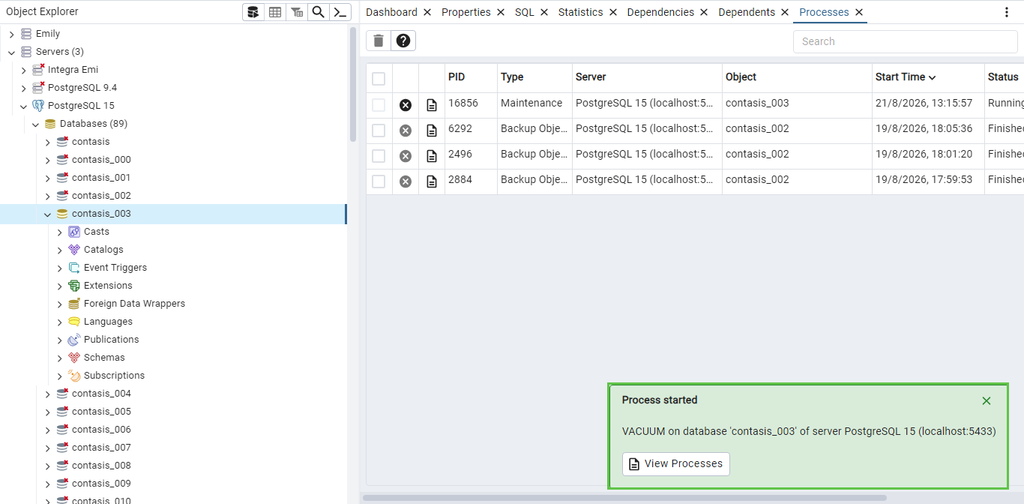Collapse the PostgreSQL 15 server node
1024x504 pixels.
click(x=24, y=106)
